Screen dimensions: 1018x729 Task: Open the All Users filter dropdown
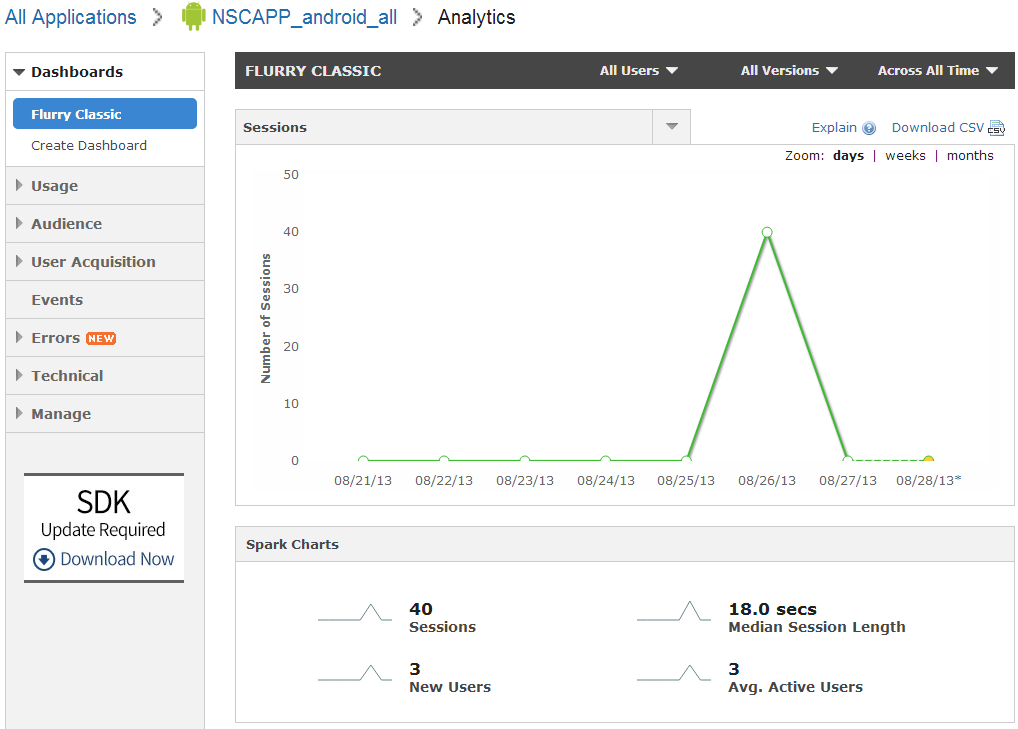(x=638, y=71)
